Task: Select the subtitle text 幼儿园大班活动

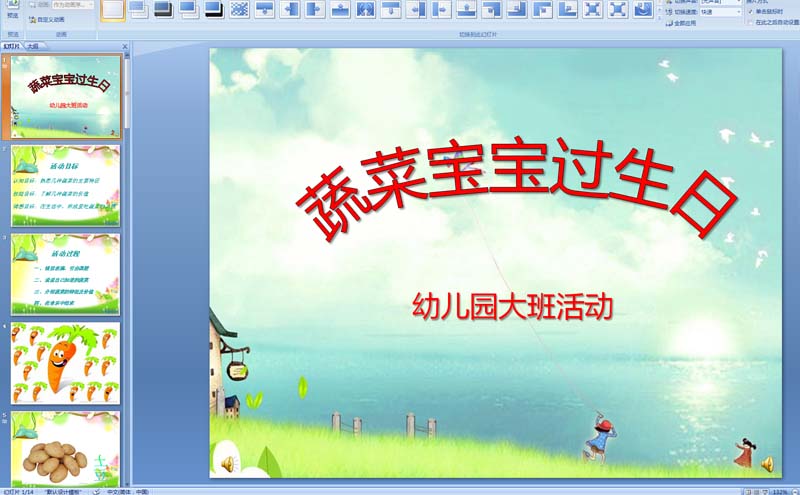Action: pos(512,306)
